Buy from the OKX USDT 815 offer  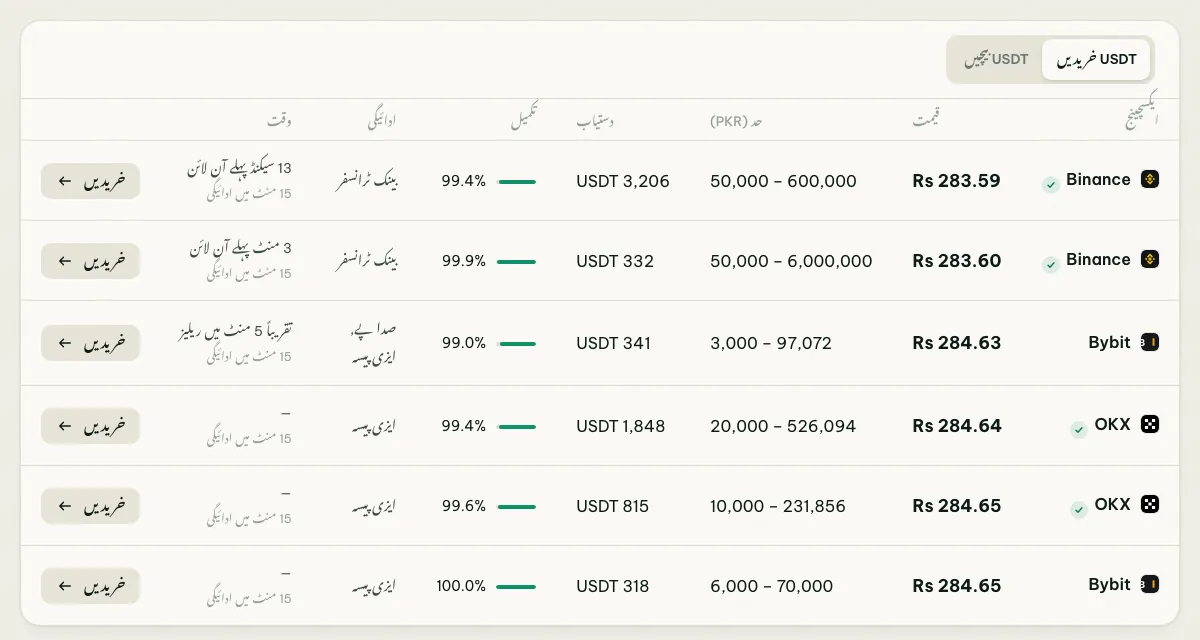click(x=90, y=506)
